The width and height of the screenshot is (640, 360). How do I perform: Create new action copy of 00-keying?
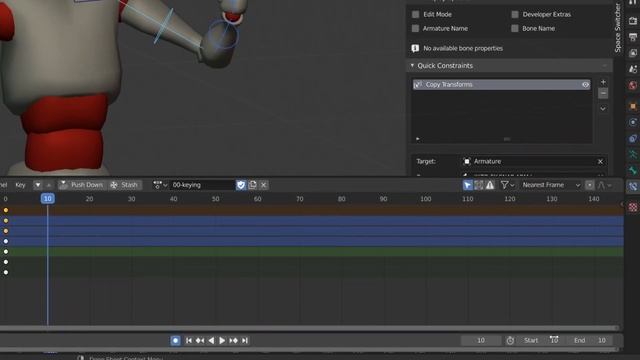(x=253, y=185)
